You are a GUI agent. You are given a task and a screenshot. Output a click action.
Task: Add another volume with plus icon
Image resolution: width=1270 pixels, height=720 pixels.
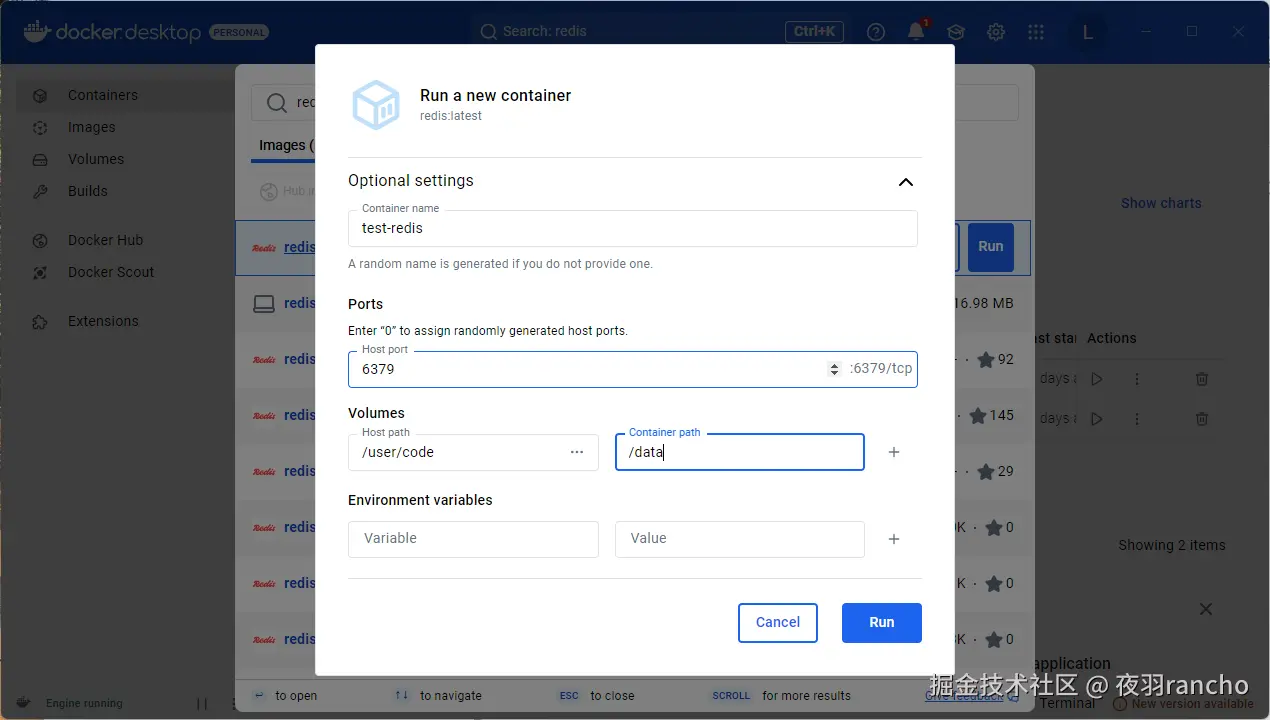click(x=894, y=452)
